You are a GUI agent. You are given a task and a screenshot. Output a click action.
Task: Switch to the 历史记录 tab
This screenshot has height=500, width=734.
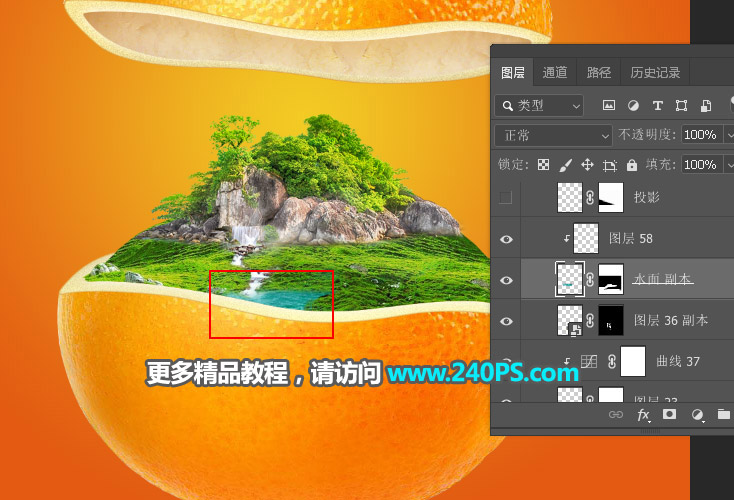(x=655, y=73)
